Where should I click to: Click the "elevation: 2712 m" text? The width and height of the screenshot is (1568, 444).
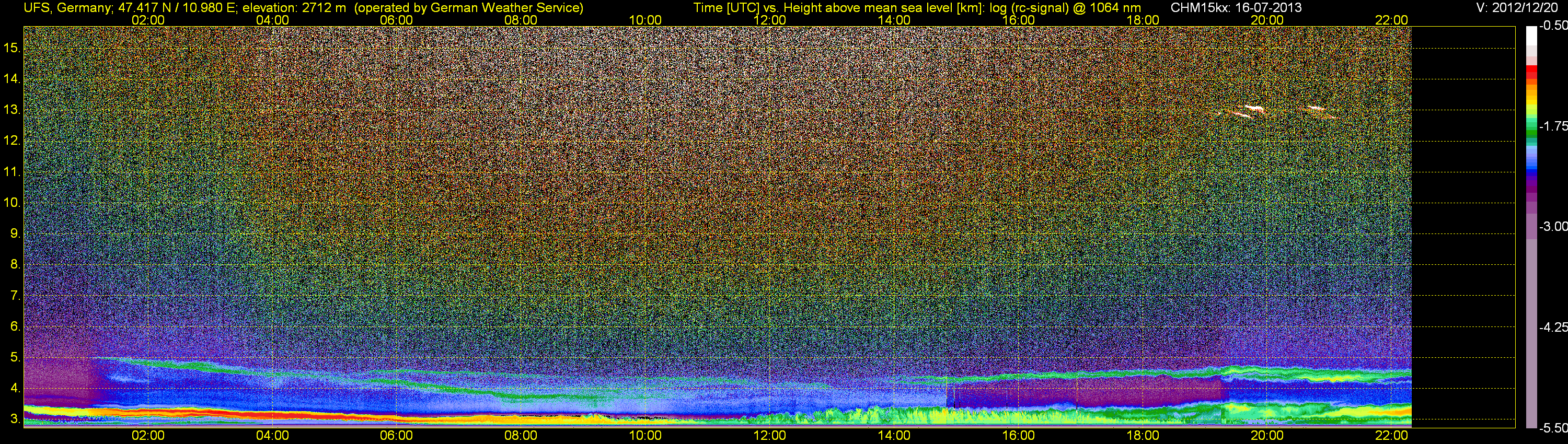click(x=294, y=8)
